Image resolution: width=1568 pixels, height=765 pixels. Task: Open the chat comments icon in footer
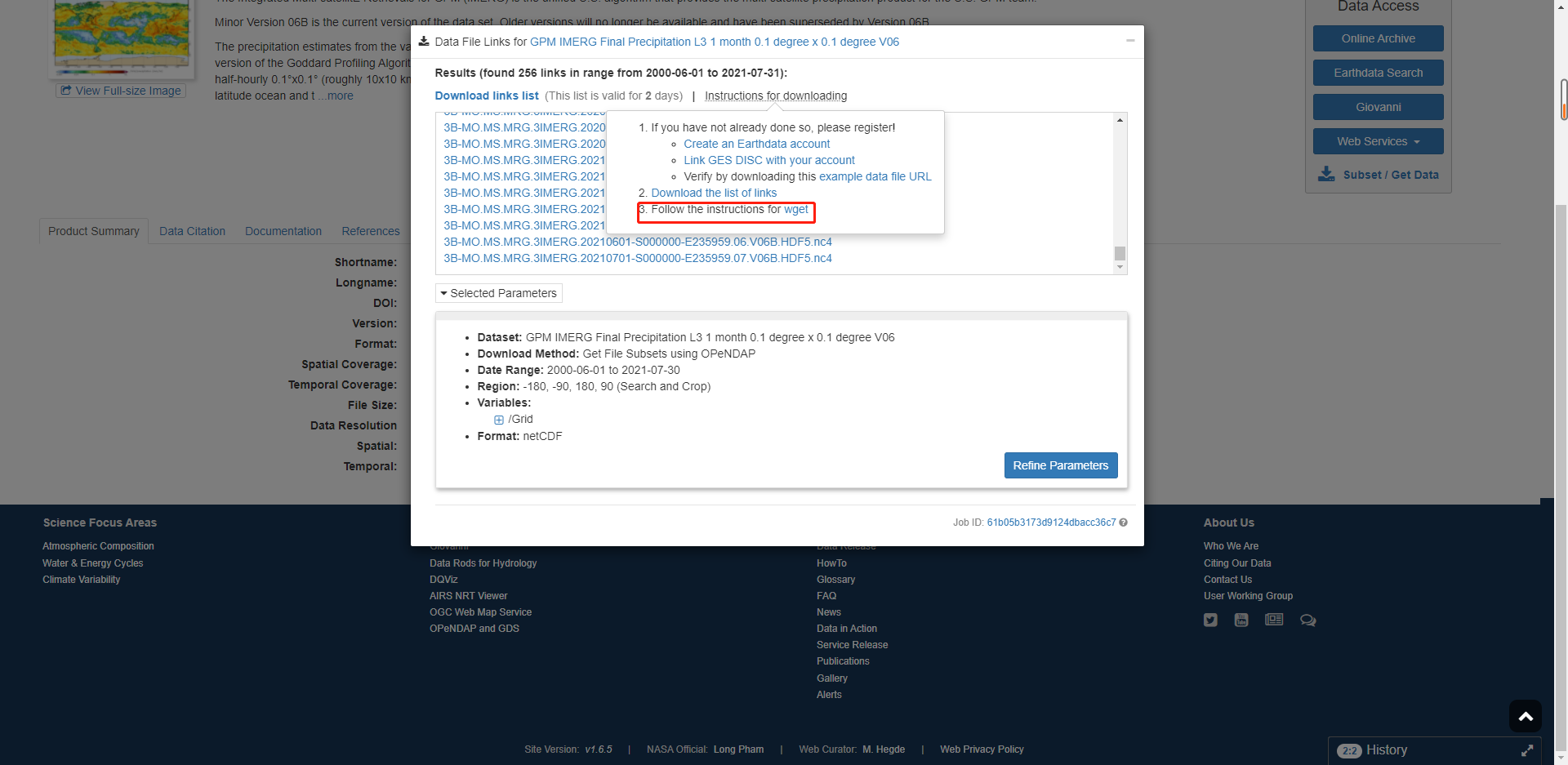pyautogui.click(x=1307, y=620)
